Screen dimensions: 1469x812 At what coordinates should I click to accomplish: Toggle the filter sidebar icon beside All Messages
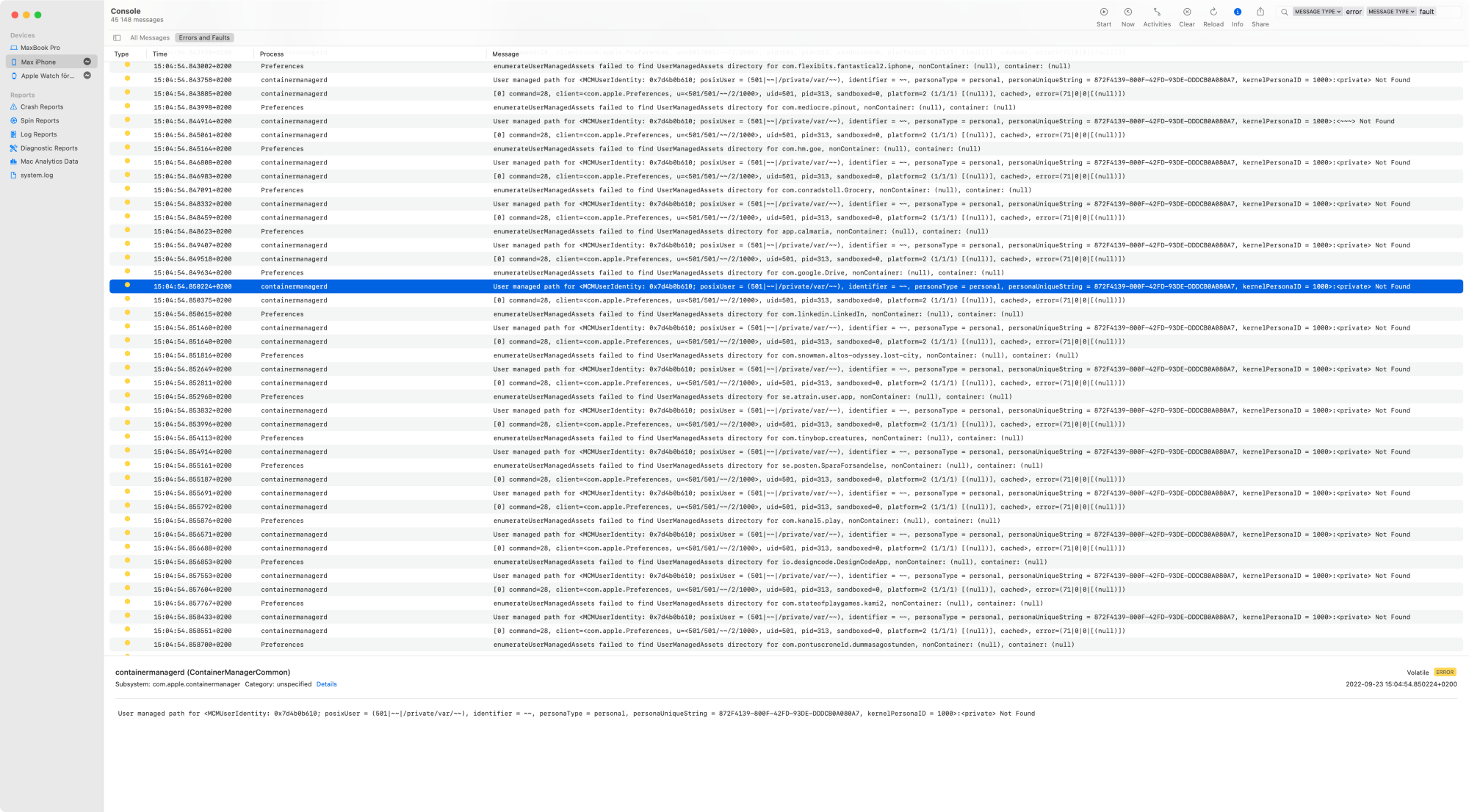point(117,38)
